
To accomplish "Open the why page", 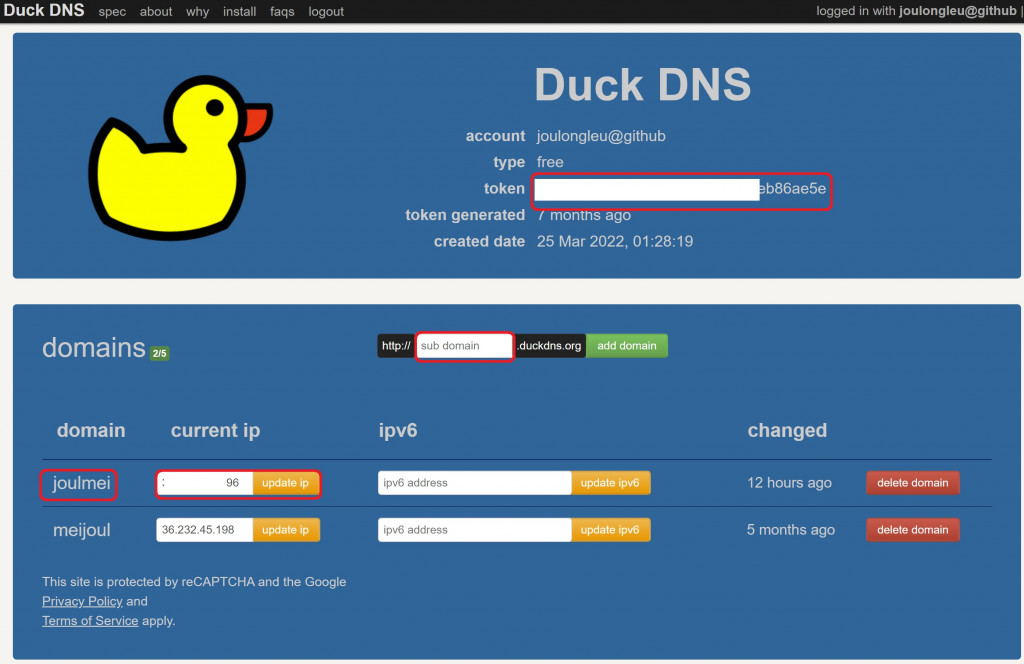I will (x=197, y=12).
